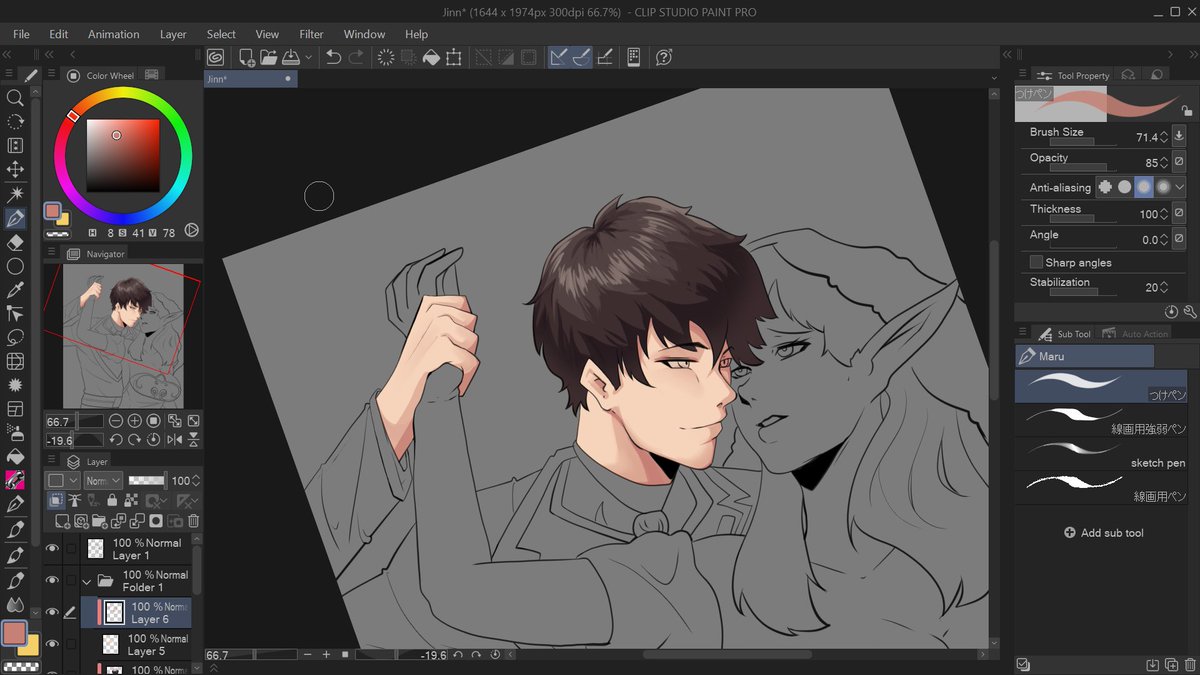The image size is (1200, 675).
Task: Choose strongest anti-aliasing option
Action: [x=1163, y=187]
